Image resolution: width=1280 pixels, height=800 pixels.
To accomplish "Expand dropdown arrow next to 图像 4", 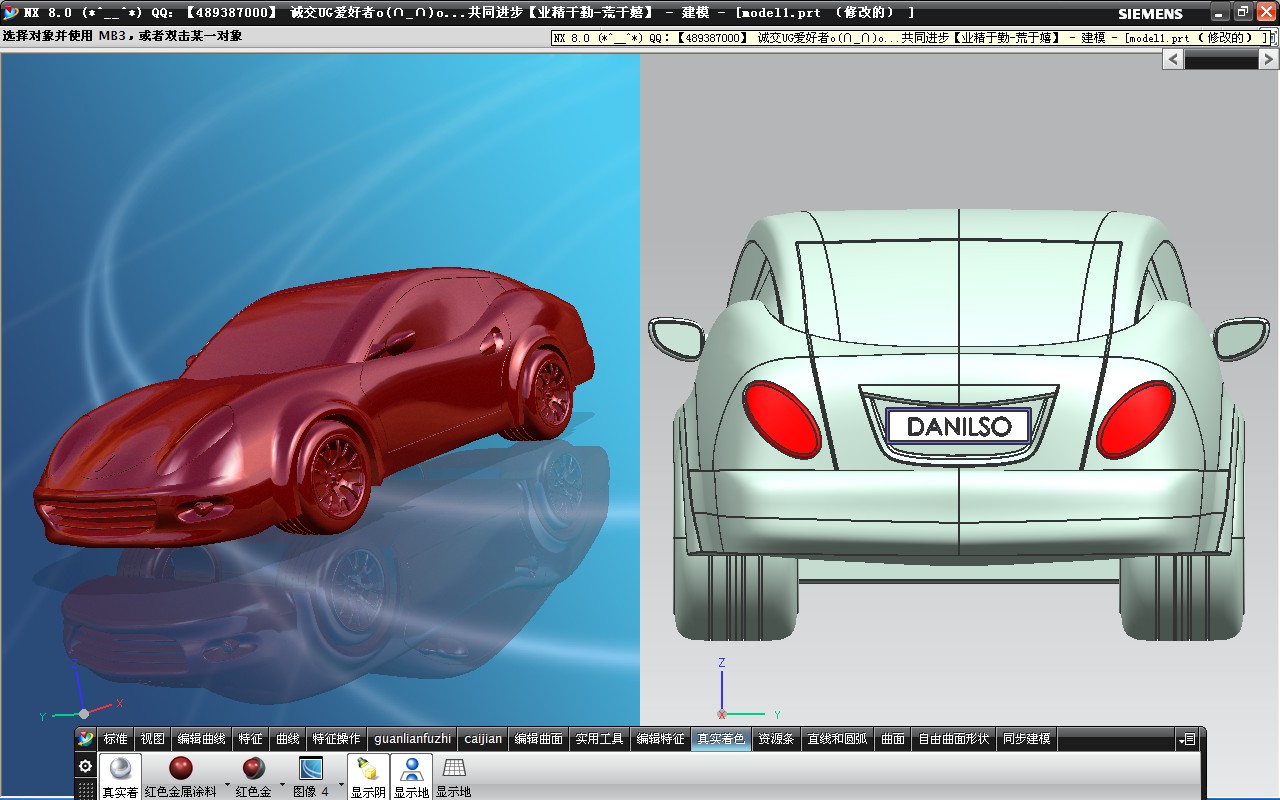I will (340, 784).
